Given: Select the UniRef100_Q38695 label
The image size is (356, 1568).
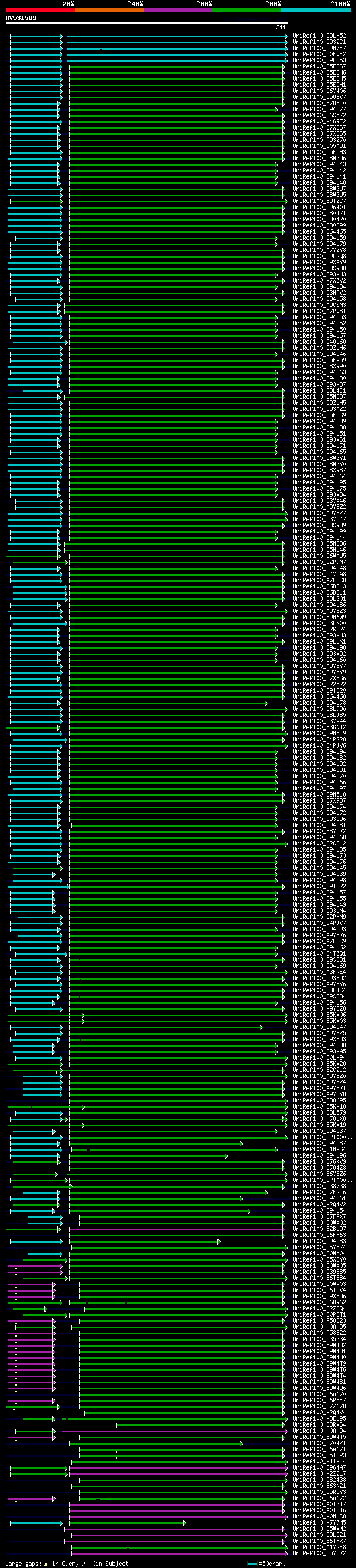Looking at the screenshot, I should 319,1100.
